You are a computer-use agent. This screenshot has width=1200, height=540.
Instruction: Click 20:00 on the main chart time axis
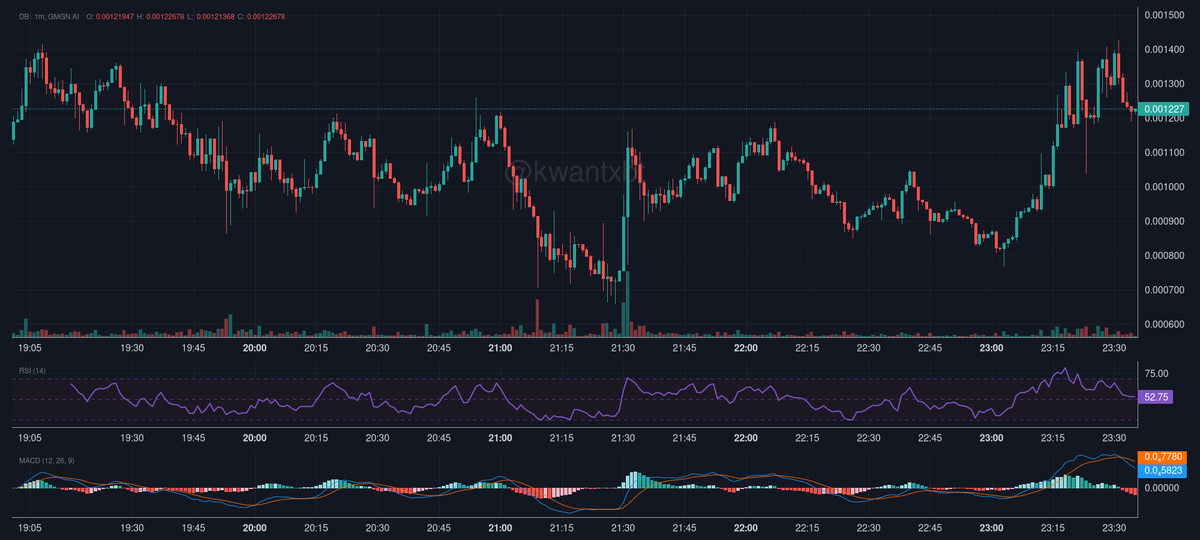pos(255,348)
